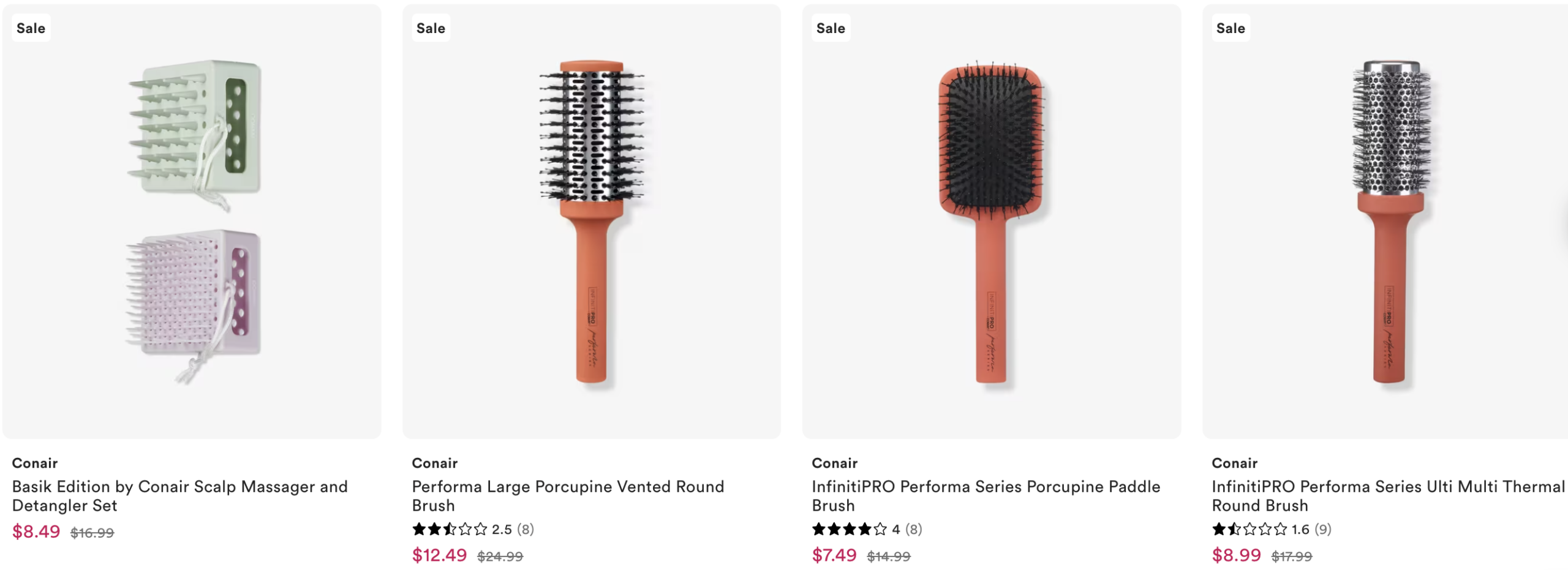Click the 4 star rating icons
This screenshot has height=570, width=1568.
click(849, 529)
